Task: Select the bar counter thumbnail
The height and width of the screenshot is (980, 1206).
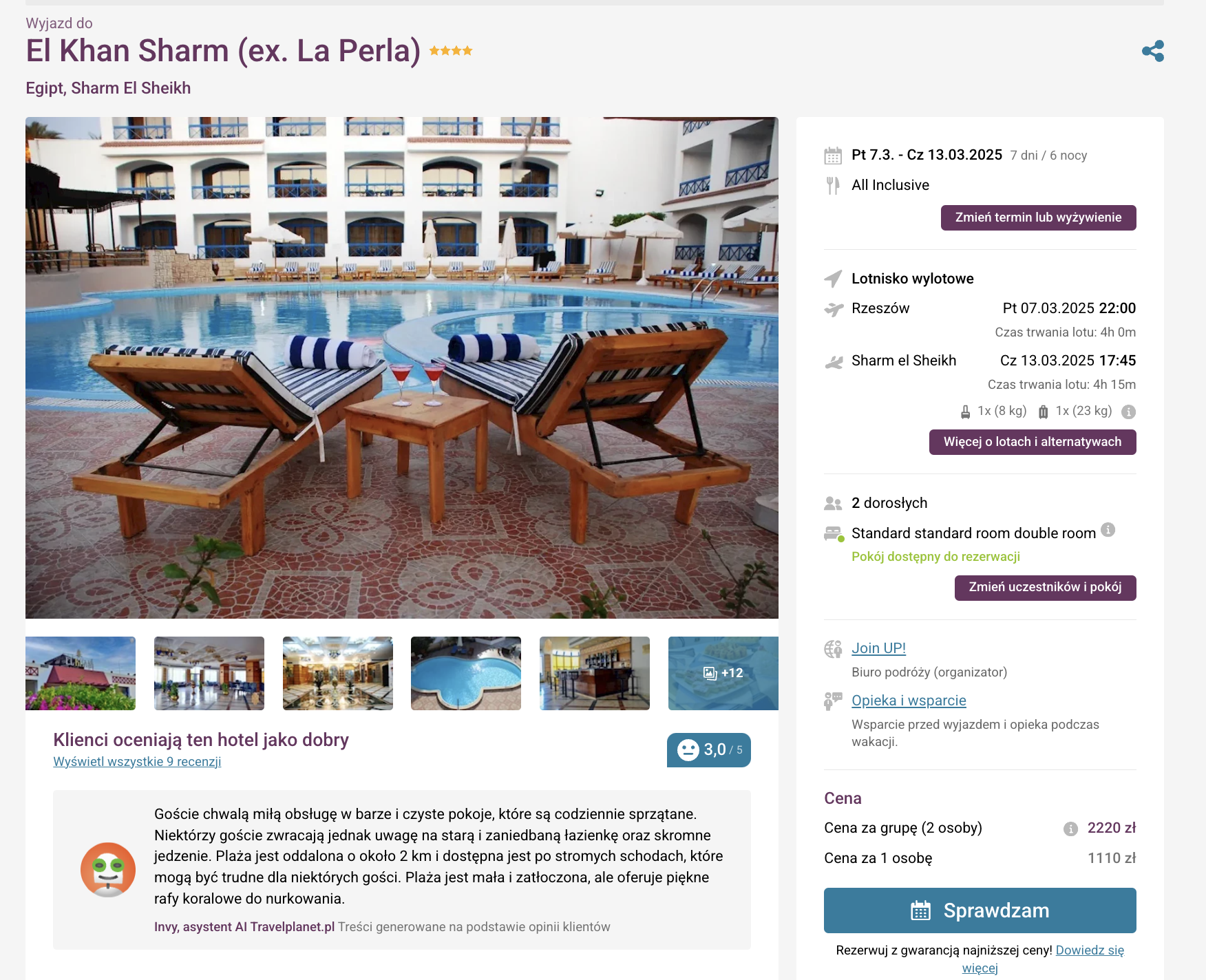Action: pyautogui.click(x=595, y=673)
